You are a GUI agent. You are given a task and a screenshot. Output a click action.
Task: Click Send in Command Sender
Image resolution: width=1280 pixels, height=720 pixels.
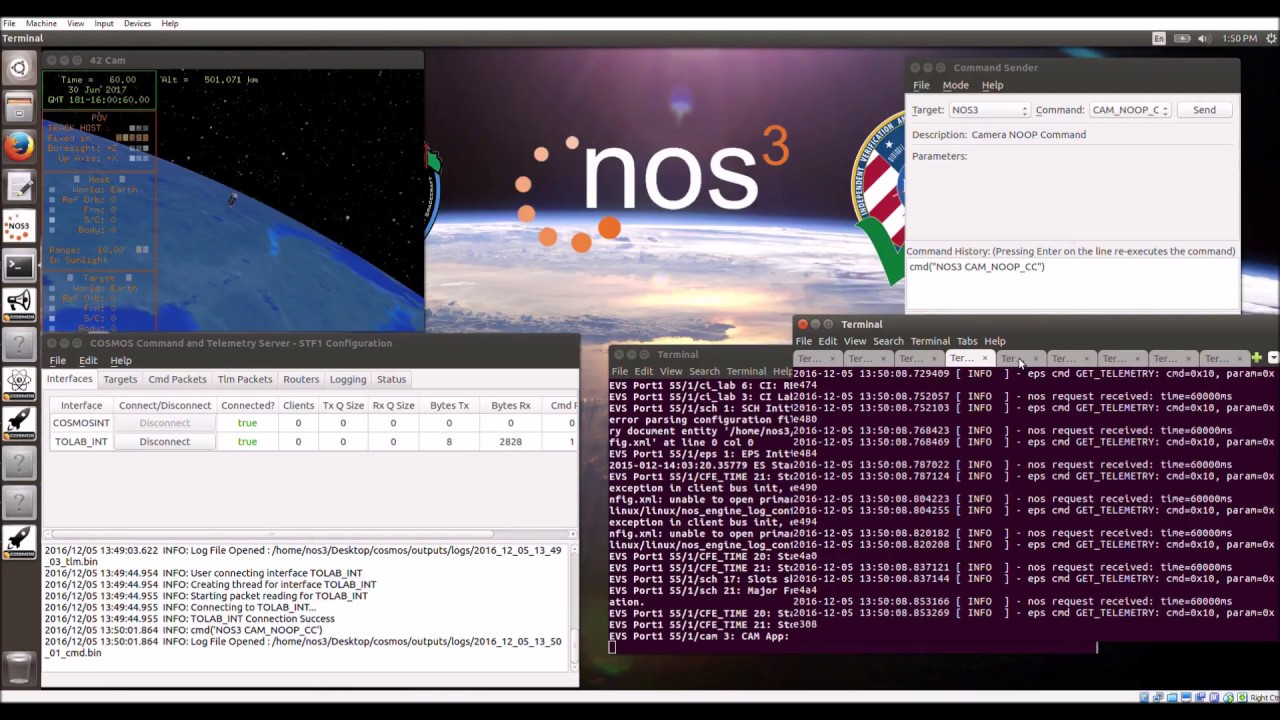[1204, 110]
